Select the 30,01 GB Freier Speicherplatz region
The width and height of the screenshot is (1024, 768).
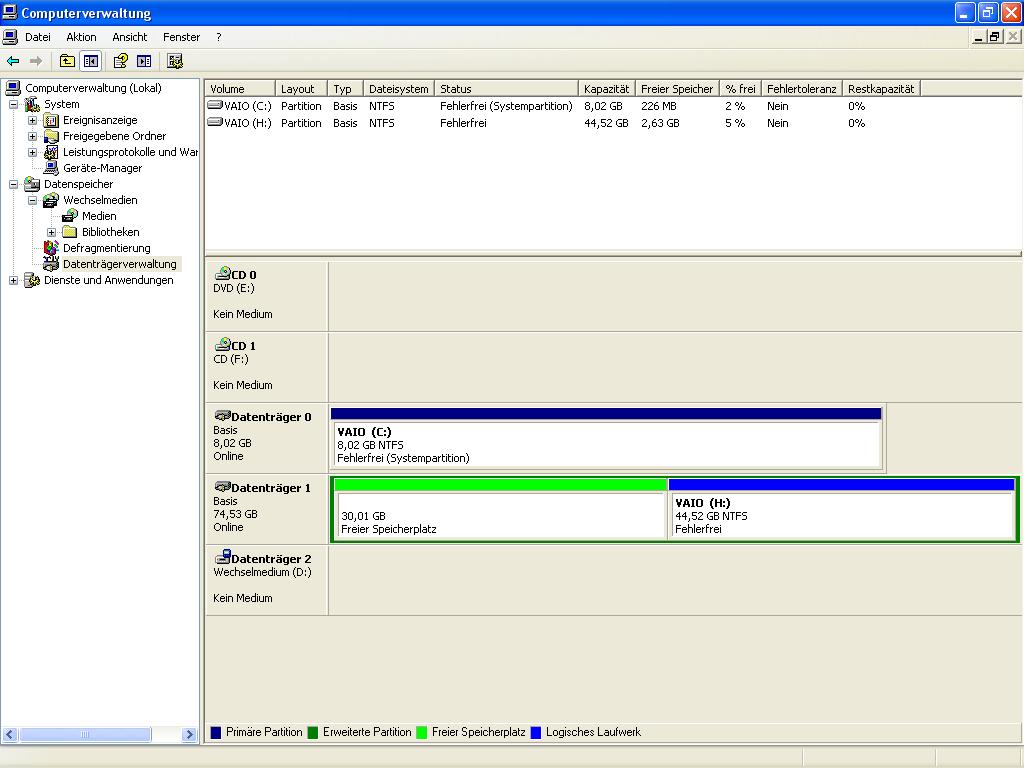tap(500, 516)
